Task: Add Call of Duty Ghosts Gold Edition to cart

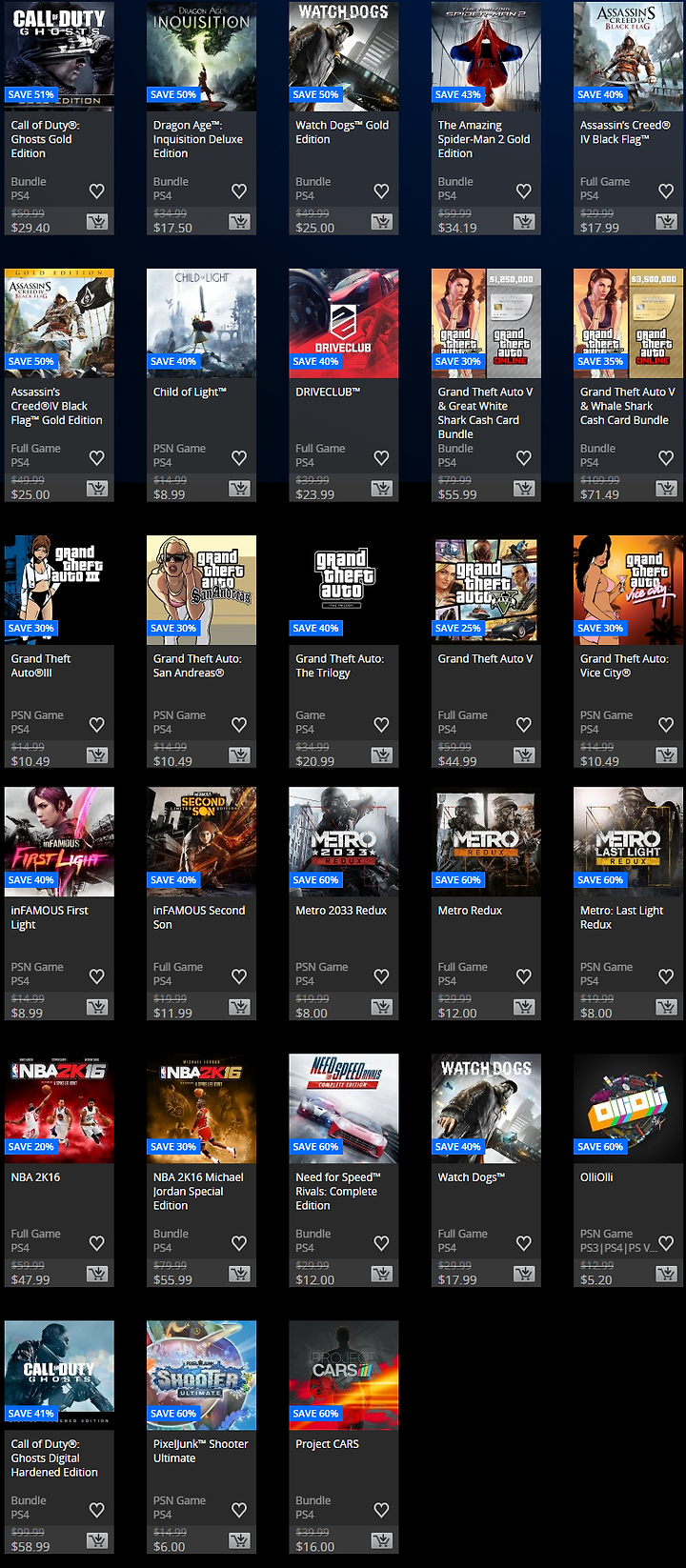Action: (97, 222)
